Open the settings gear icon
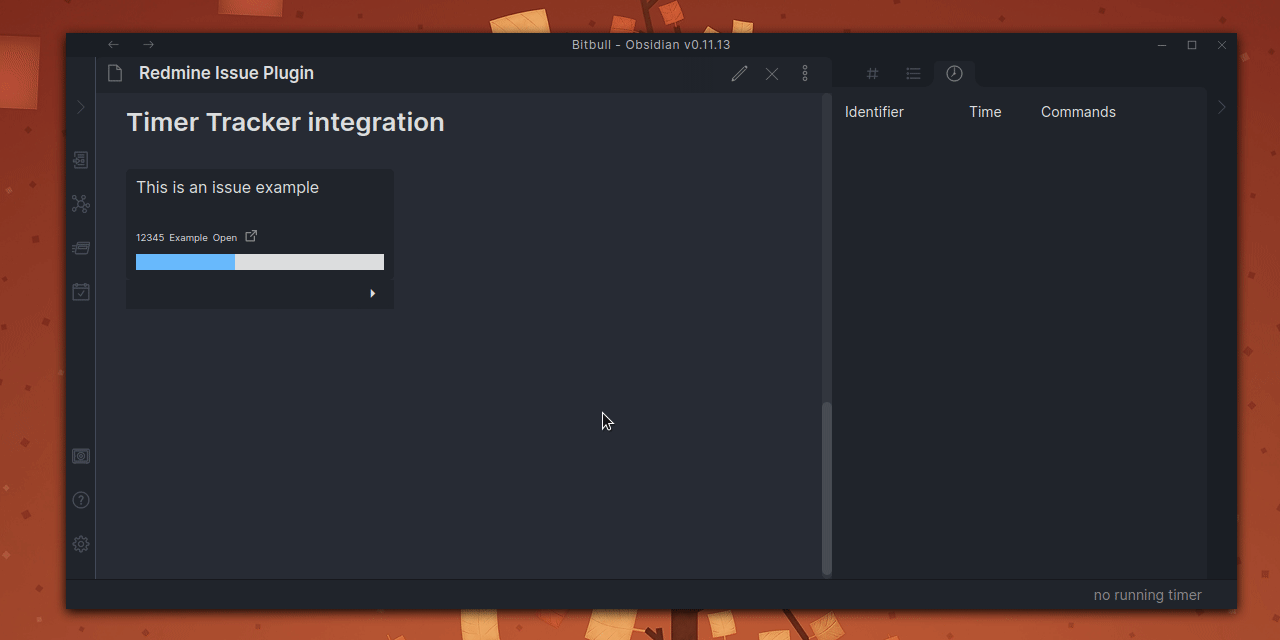 (81, 544)
